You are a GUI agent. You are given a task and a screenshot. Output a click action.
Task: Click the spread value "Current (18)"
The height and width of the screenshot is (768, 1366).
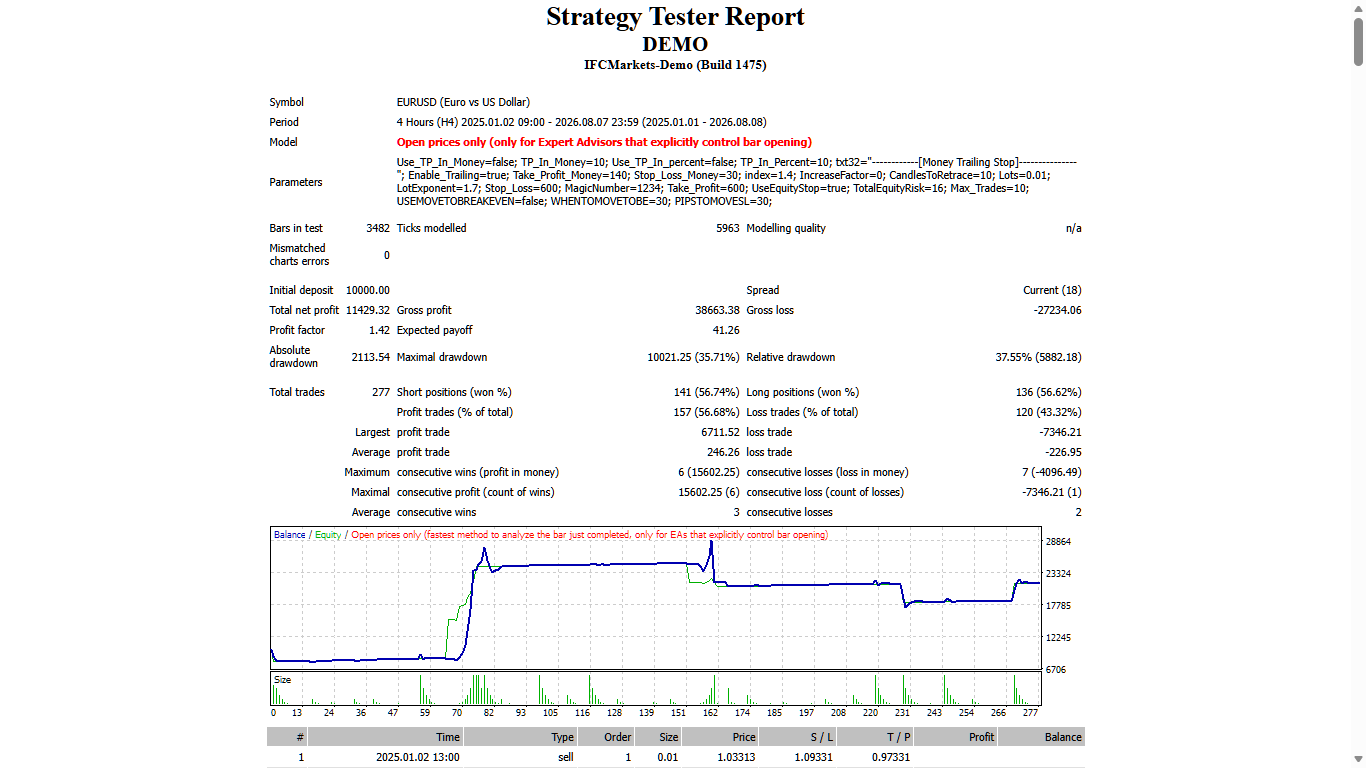(1052, 290)
